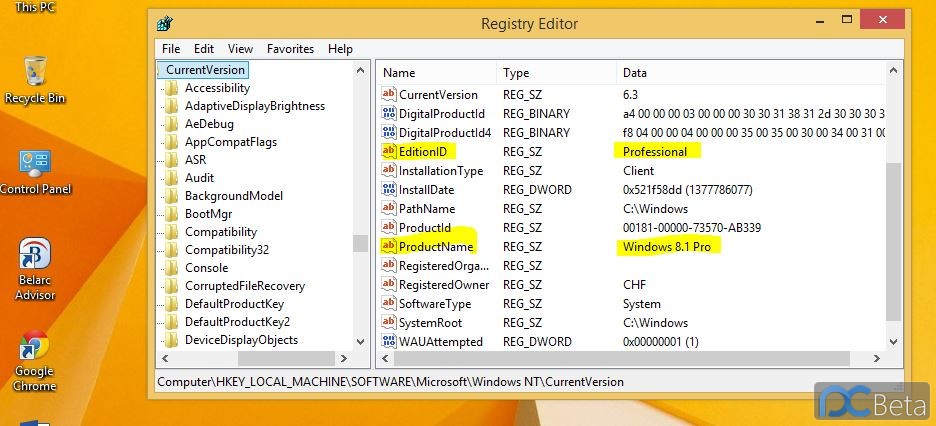Viewport: 936px width, 426px height.
Task: Select the DigitalProductId4 binary value icon
Action: (x=389, y=132)
